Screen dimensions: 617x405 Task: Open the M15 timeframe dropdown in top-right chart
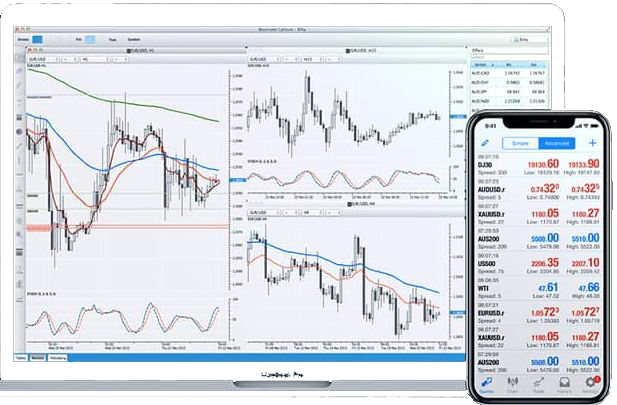pos(312,59)
